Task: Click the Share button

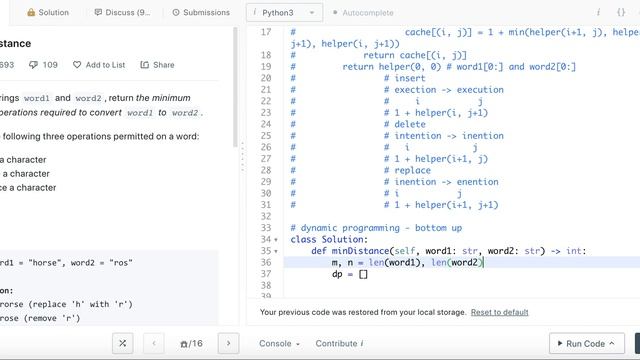Action: (x=157, y=65)
